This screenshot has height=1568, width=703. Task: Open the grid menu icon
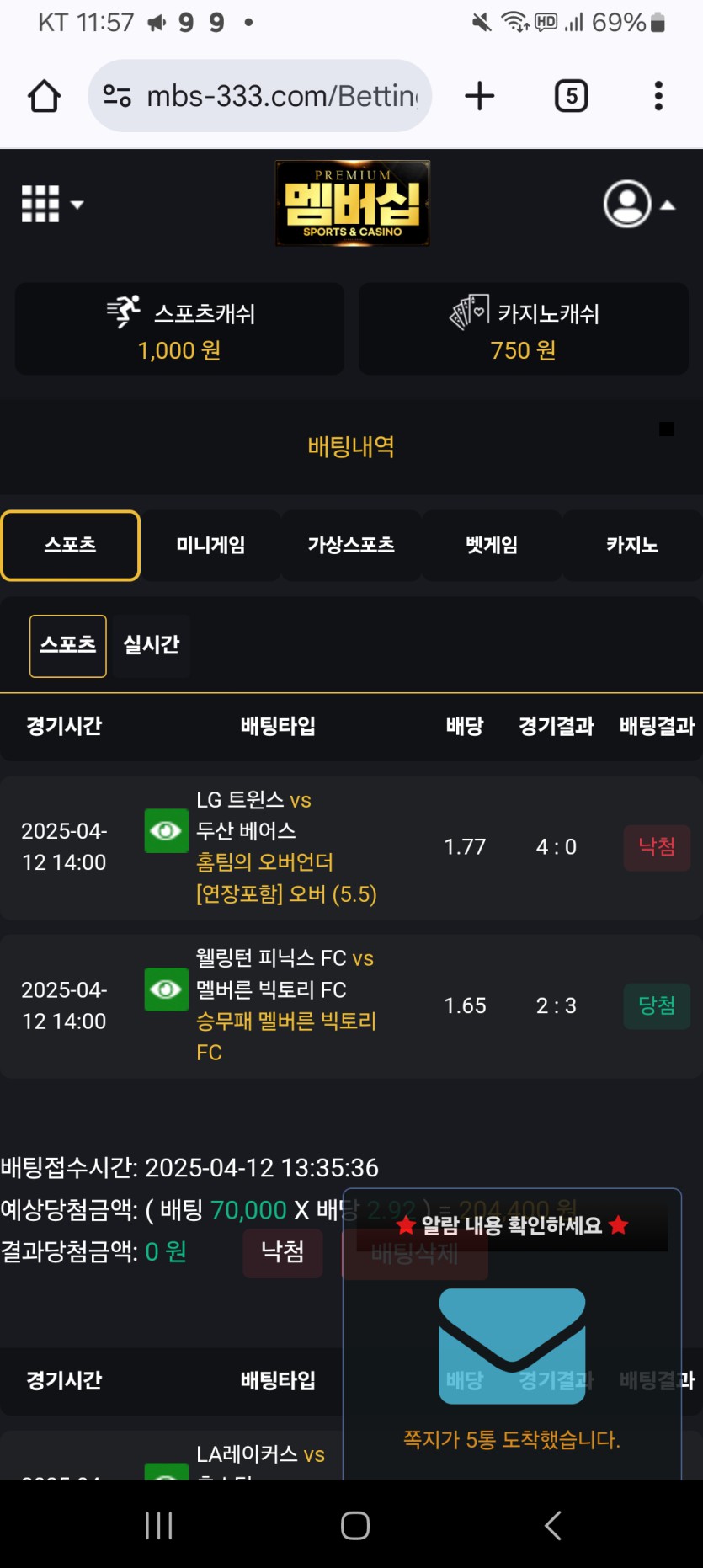coord(40,205)
